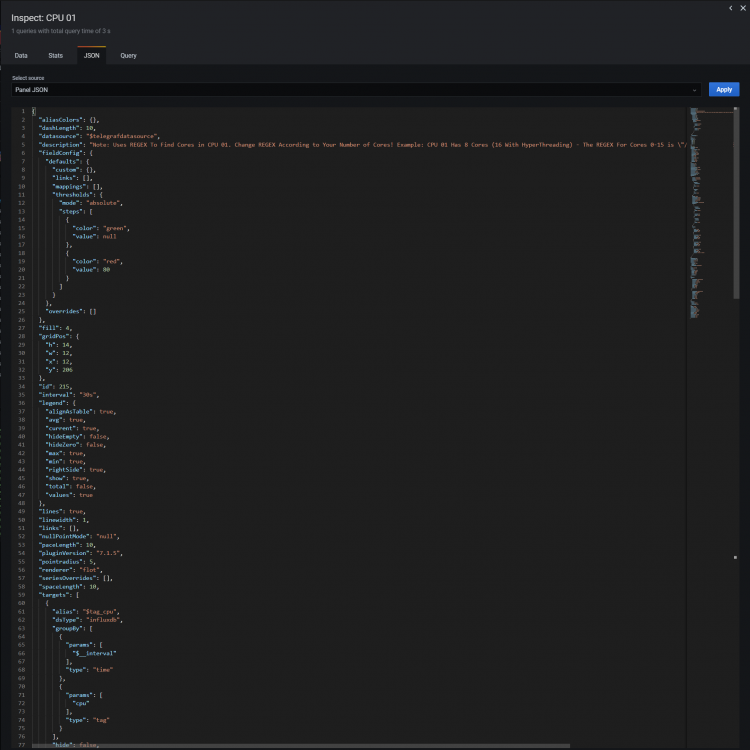Click the "targets": [ line

[58, 595]
